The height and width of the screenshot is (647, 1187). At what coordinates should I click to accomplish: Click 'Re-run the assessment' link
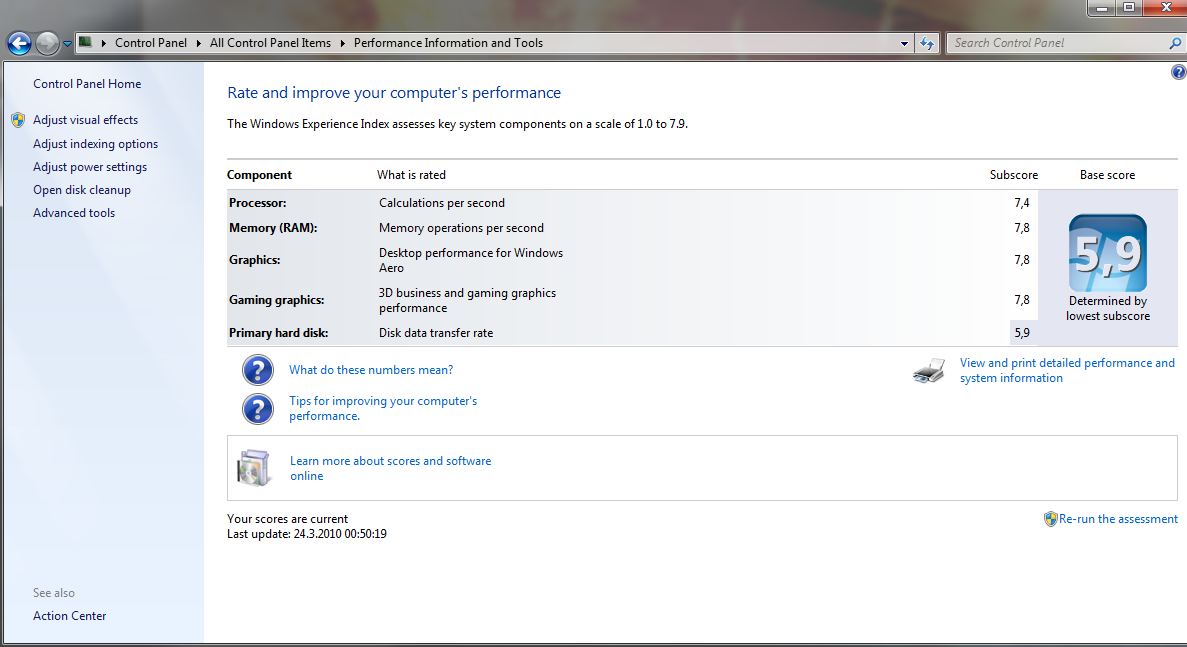(1118, 519)
